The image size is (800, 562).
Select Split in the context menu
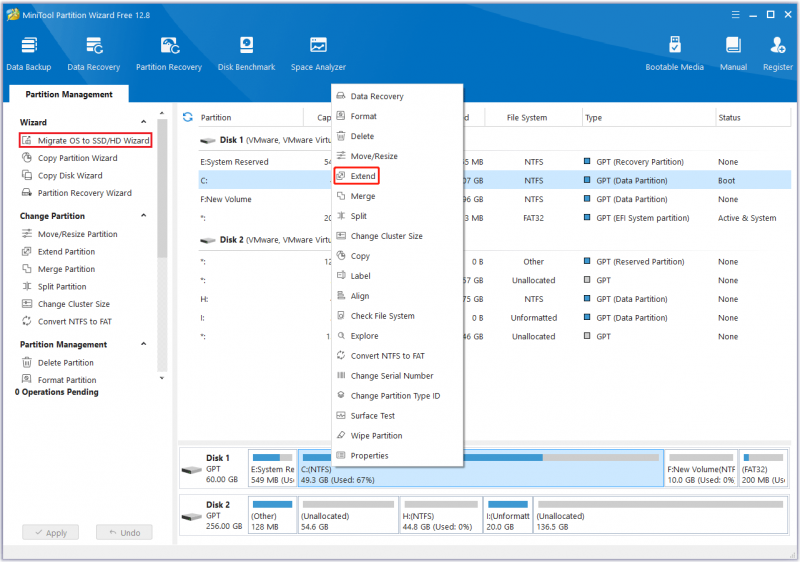pyautogui.click(x=397, y=216)
